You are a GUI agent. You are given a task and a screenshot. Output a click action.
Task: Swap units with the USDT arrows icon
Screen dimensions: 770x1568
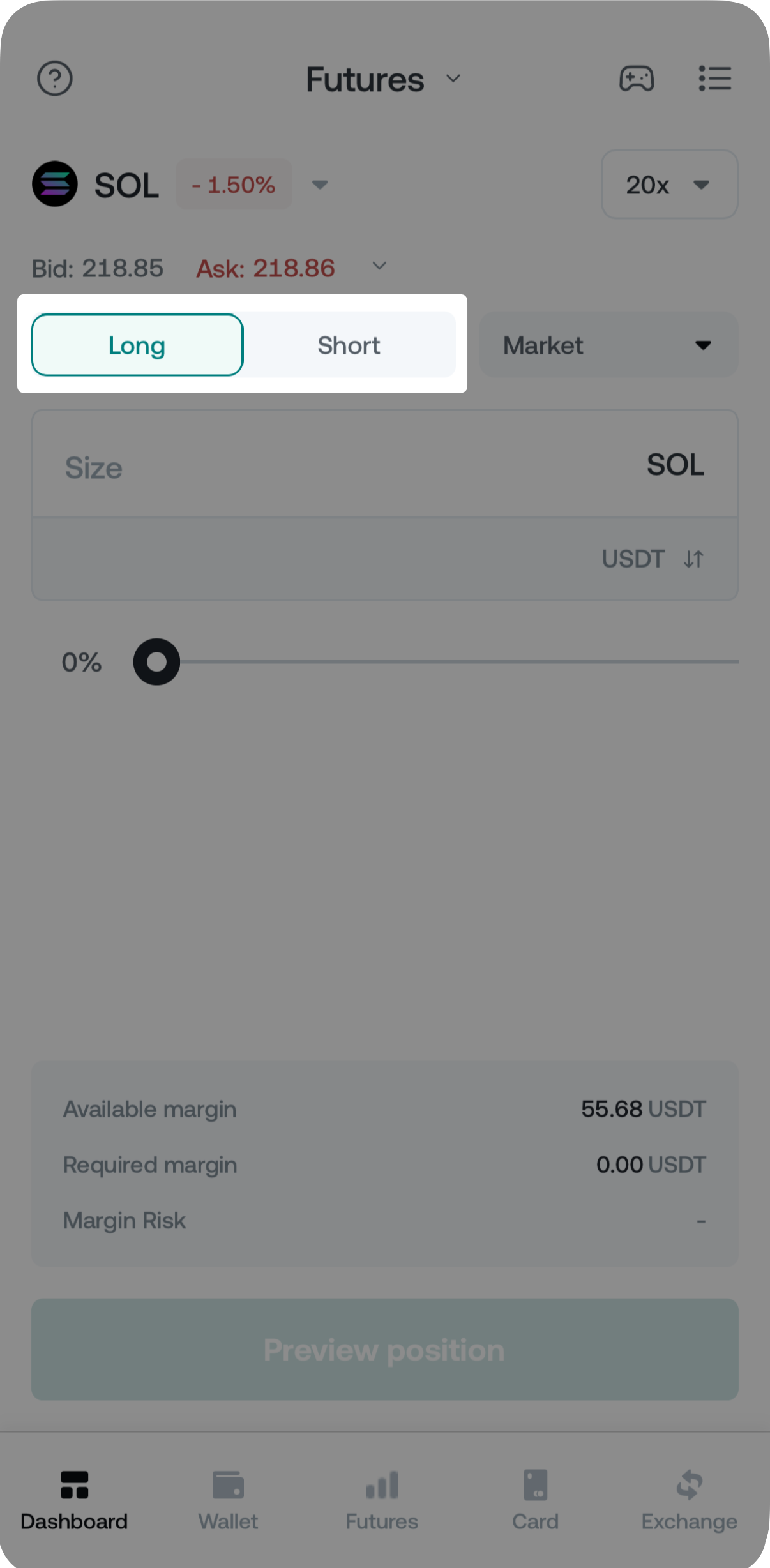click(x=693, y=559)
